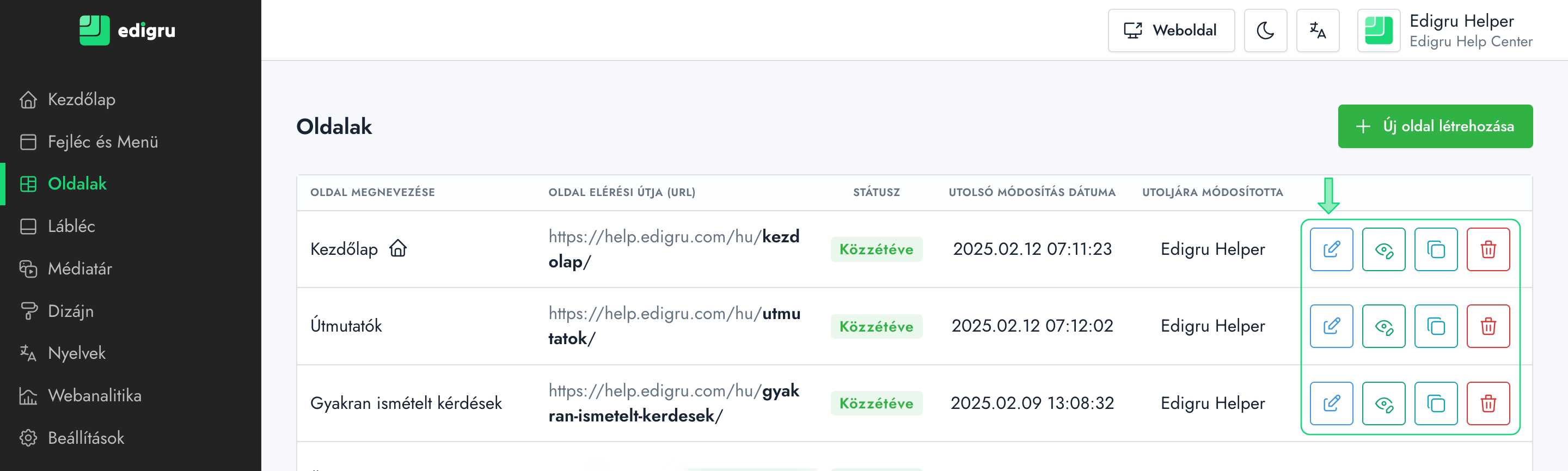Duplicate the Kezdőlap page
Viewport: 1568px width, 471px height.
tap(1436, 249)
